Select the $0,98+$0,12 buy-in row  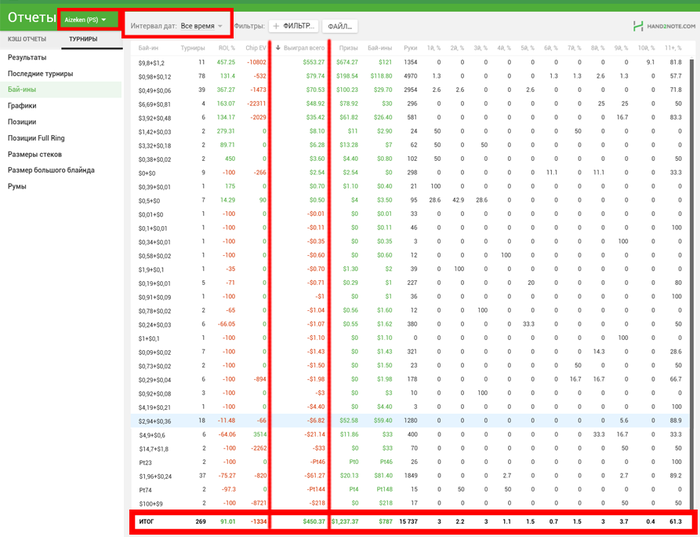tap(410, 76)
